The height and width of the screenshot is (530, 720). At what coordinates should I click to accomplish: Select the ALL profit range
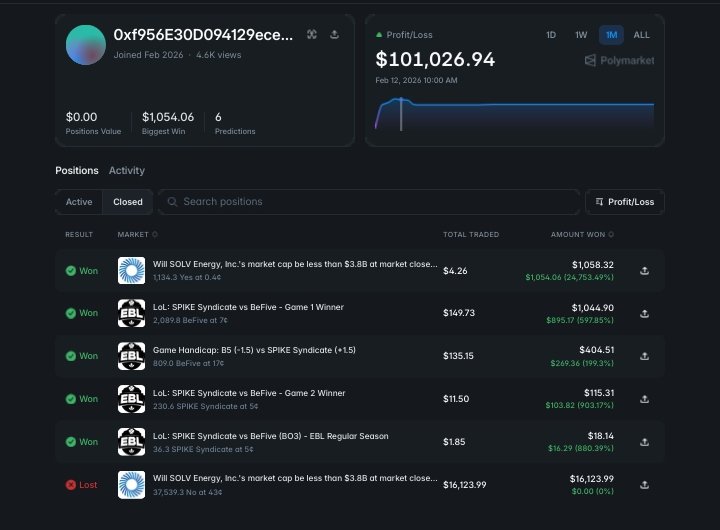tap(641, 35)
